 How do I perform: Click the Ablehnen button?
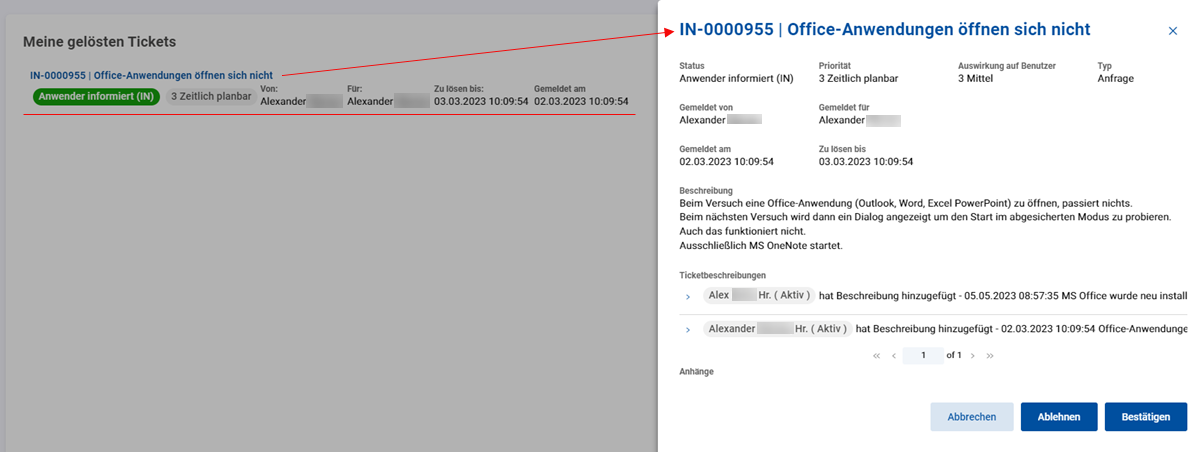tap(1059, 417)
